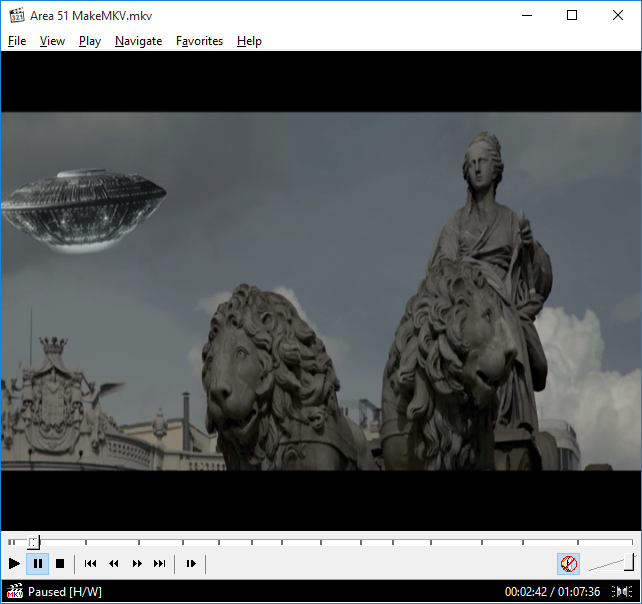
Task: Step forward one frame
Action: pos(191,563)
